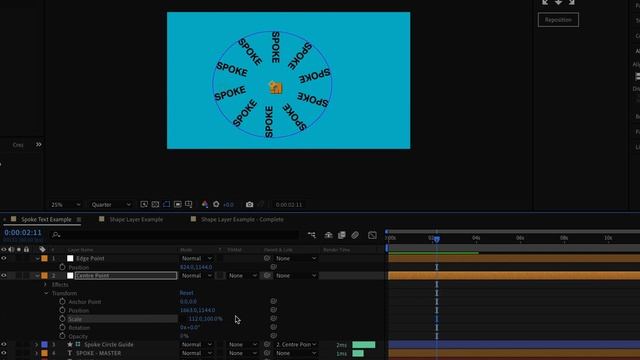Screen dimensions: 640x360
Task: Expand the Effects group
Action: point(45,284)
